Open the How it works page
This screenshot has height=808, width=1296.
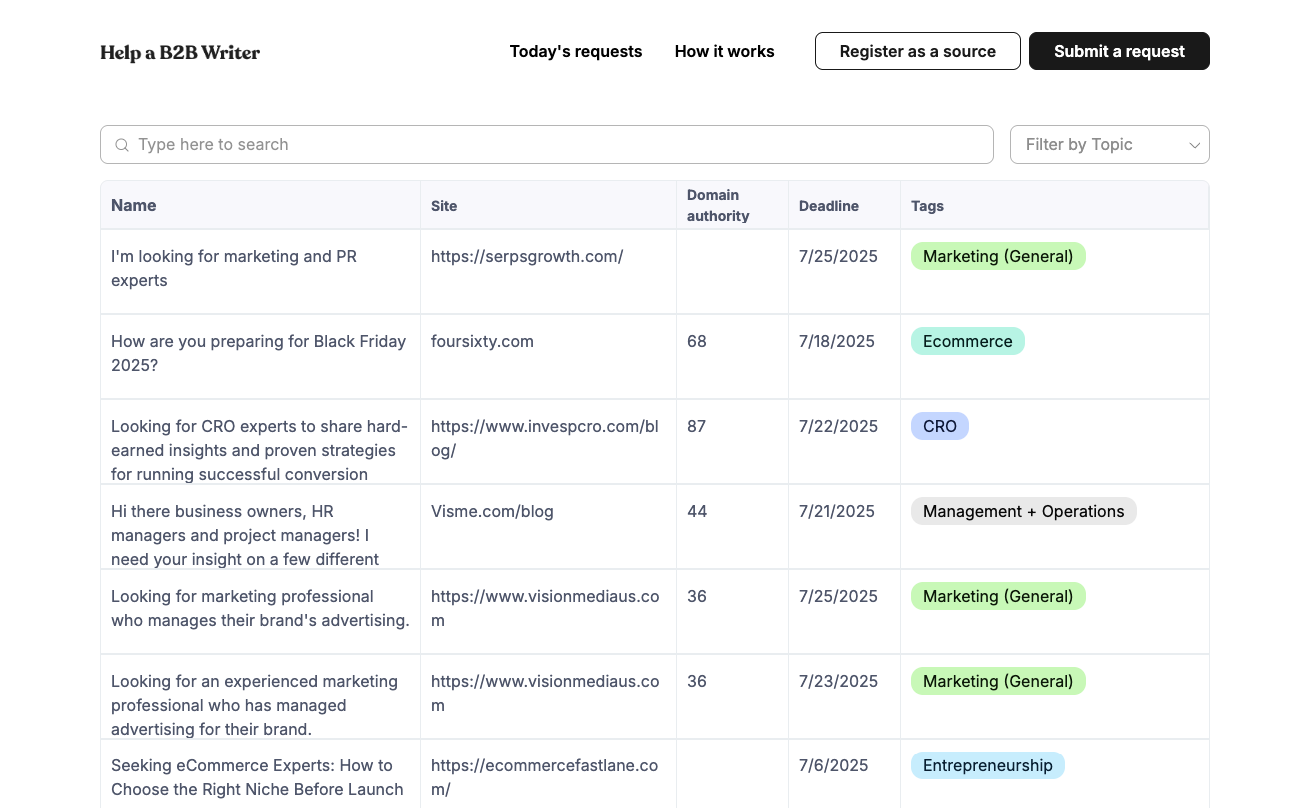pyautogui.click(x=724, y=51)
